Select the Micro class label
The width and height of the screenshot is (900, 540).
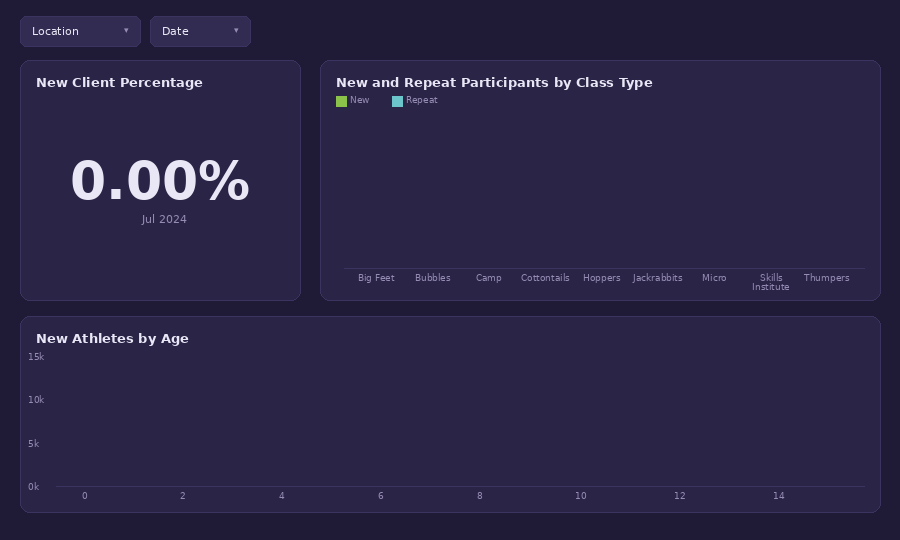tap(714, 278)
